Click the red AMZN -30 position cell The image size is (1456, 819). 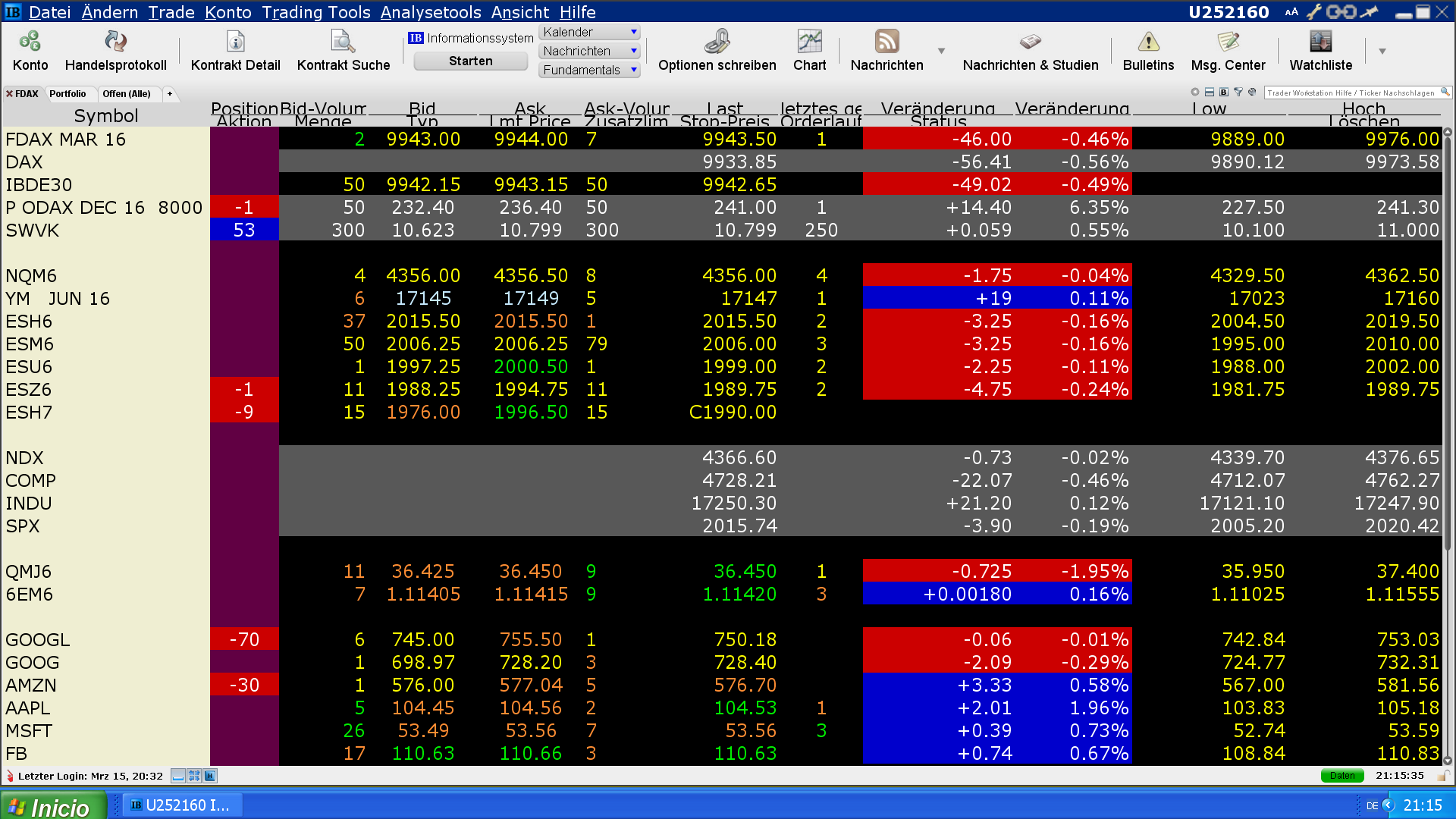click(x=244, y=685)
